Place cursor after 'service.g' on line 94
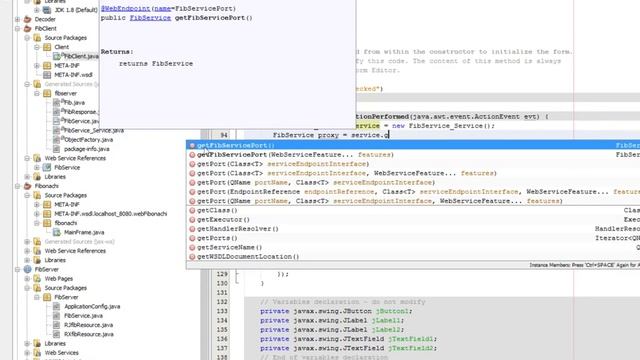 pyautogui.click(x=389, y=135)
